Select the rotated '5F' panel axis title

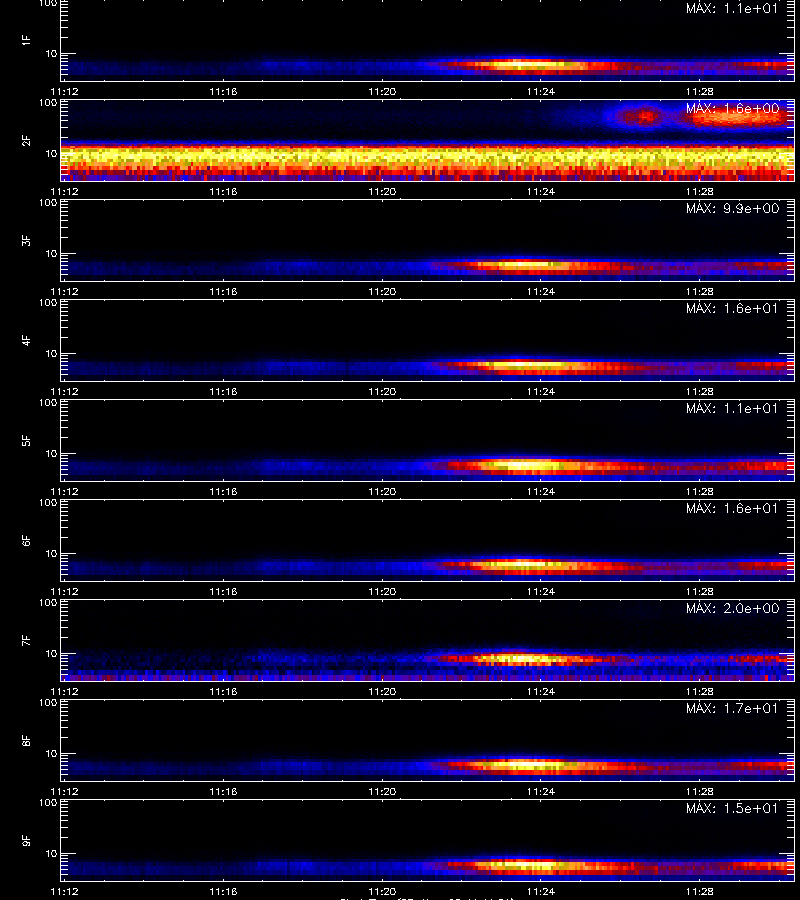(x=26, y=440)
